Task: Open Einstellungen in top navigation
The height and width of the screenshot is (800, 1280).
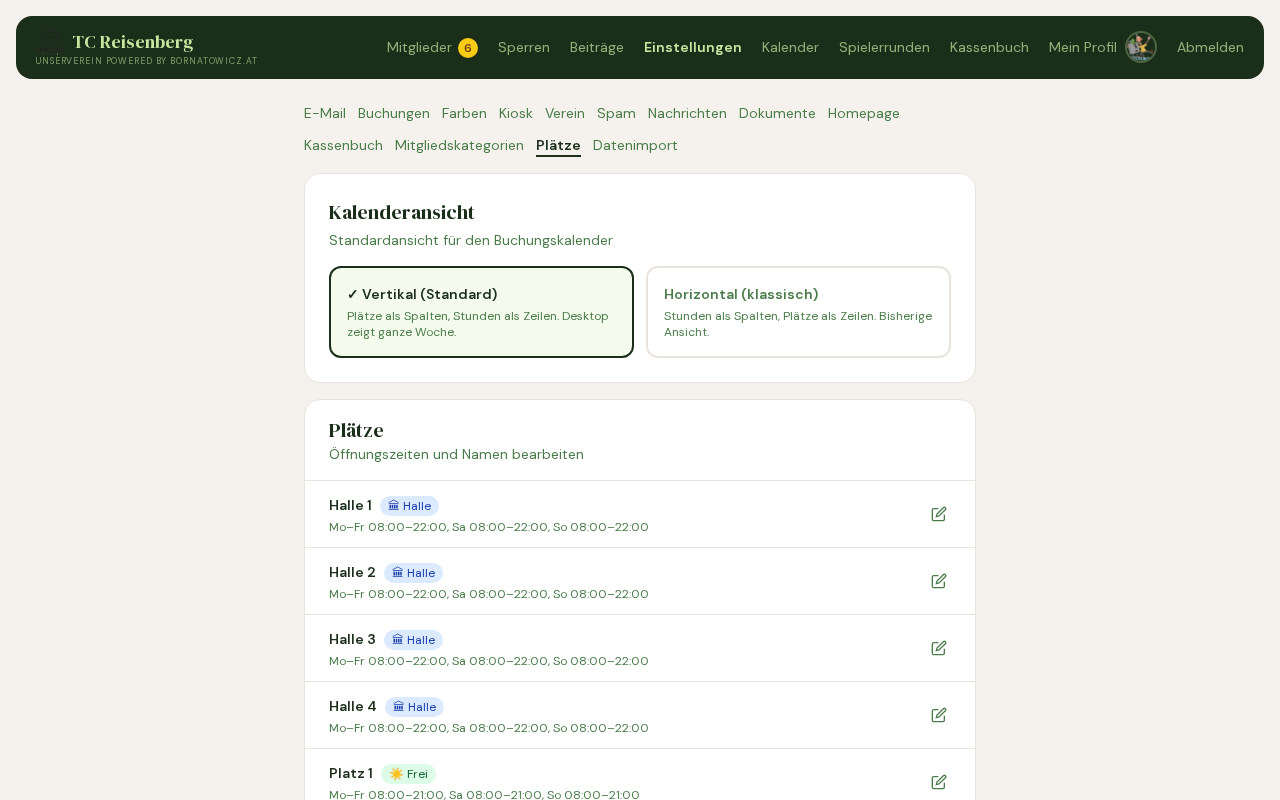Action: [693, 47]
